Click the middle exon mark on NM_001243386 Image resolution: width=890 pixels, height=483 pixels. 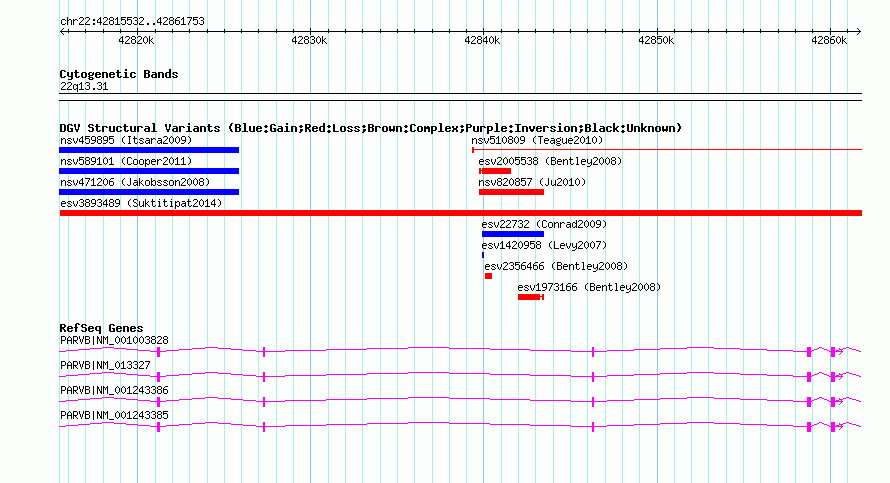pyautogui.click(x=593, y=402)
